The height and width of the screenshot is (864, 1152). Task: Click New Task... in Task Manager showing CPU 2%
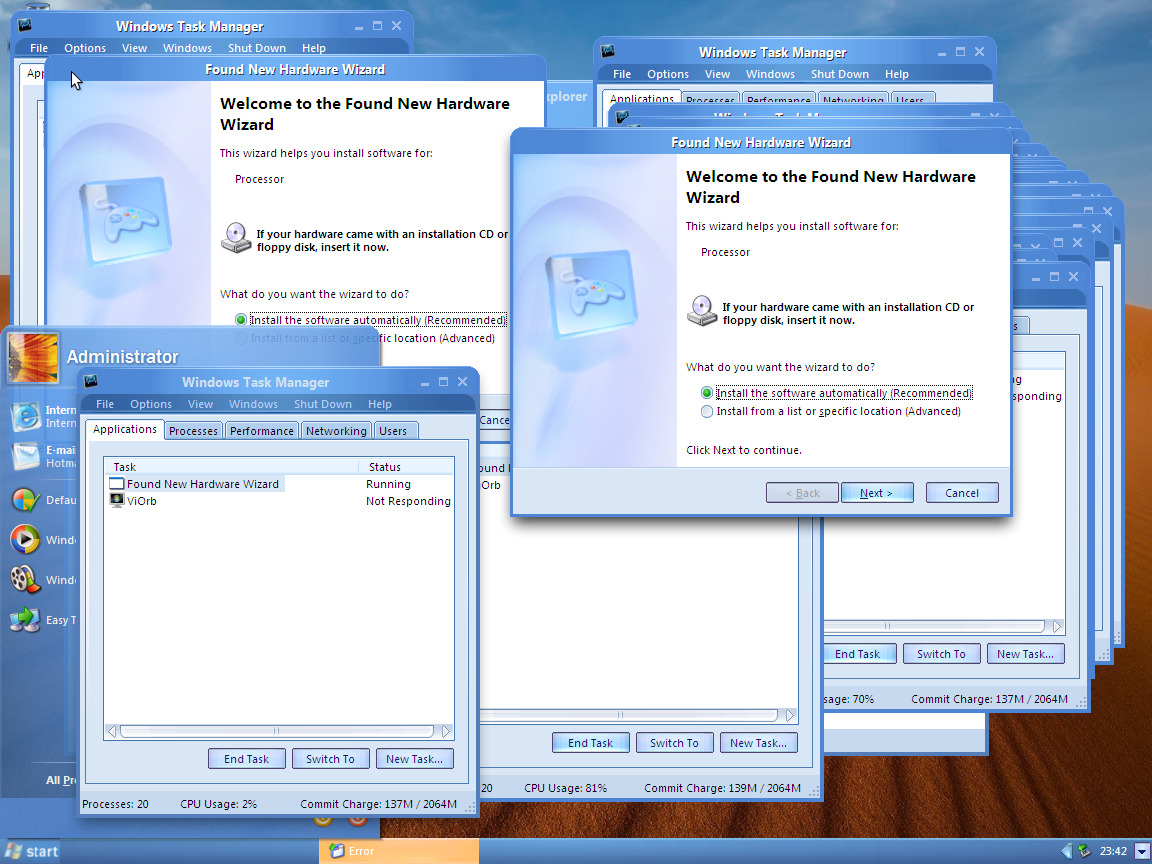[414, 759]
